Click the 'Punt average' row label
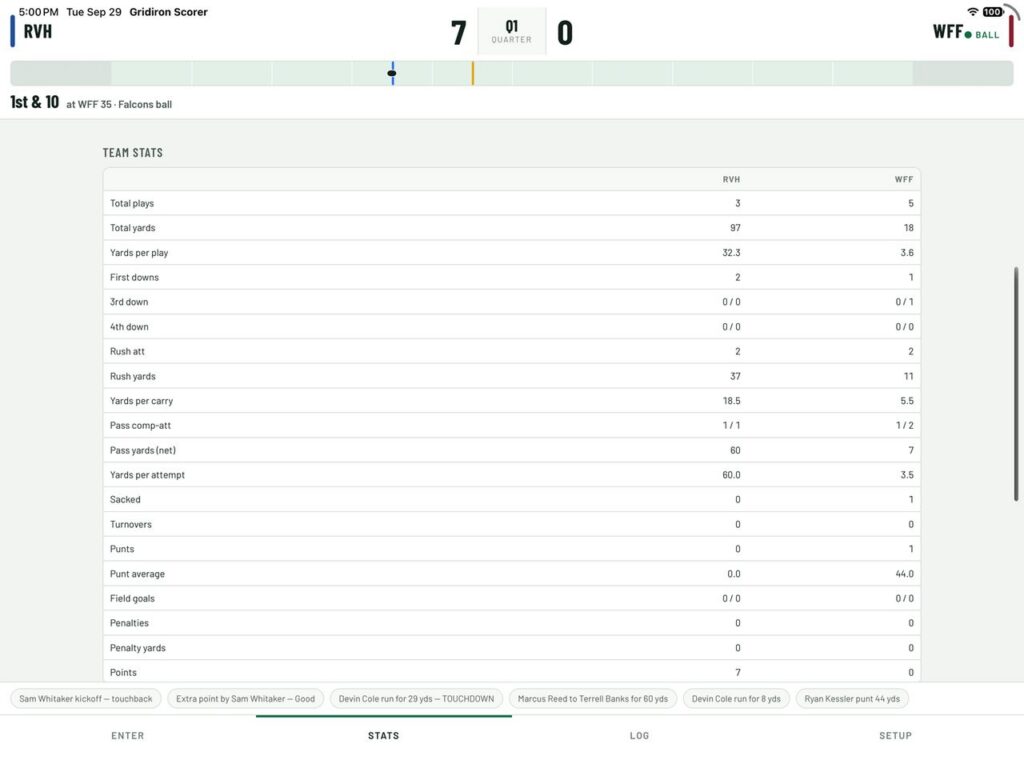This screenshot has height=768, width=1024. click(137, 574)
